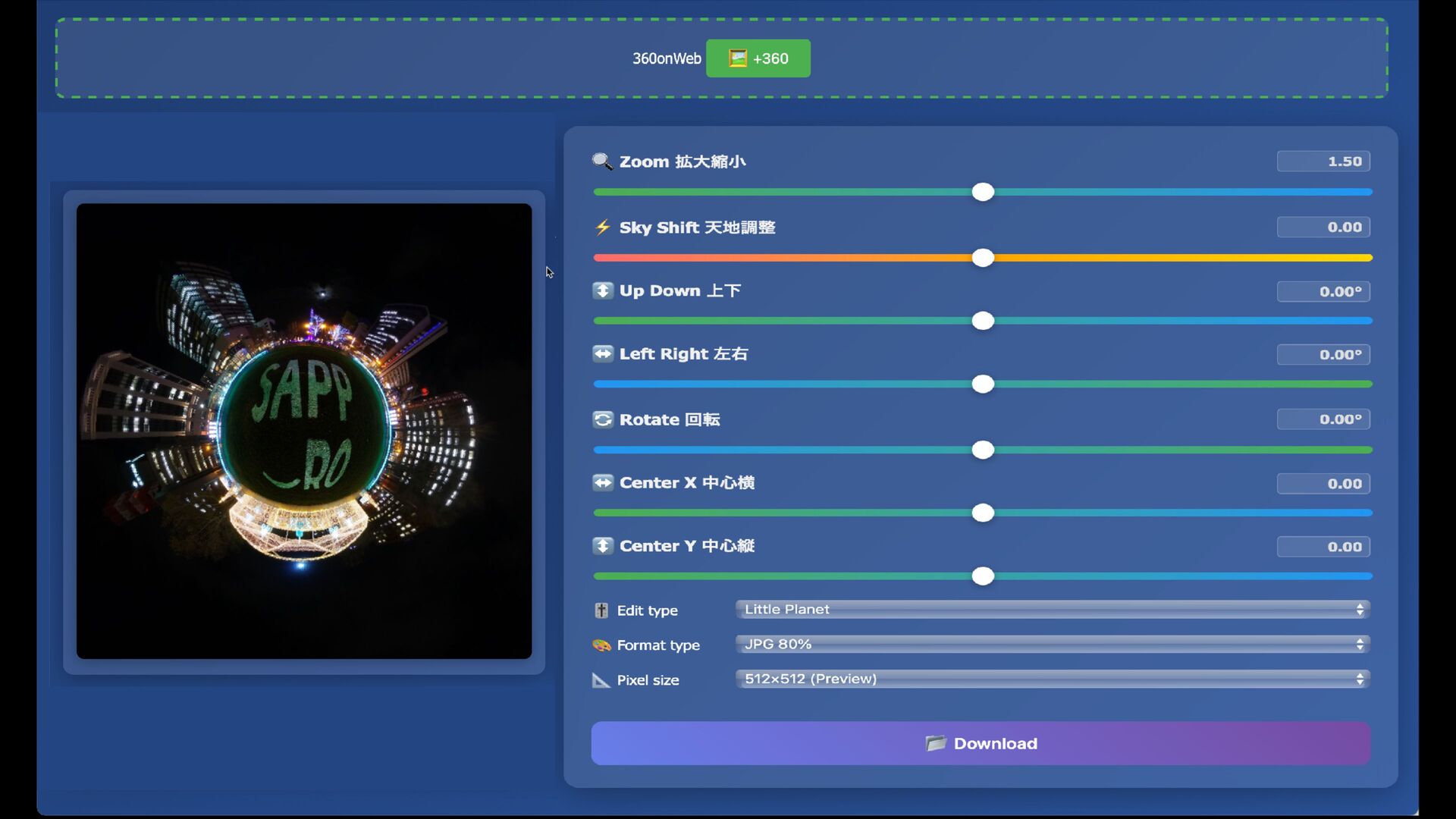Click the 360onWeb label text
The image size is (1456, 819).
click(x=667, y=58)
